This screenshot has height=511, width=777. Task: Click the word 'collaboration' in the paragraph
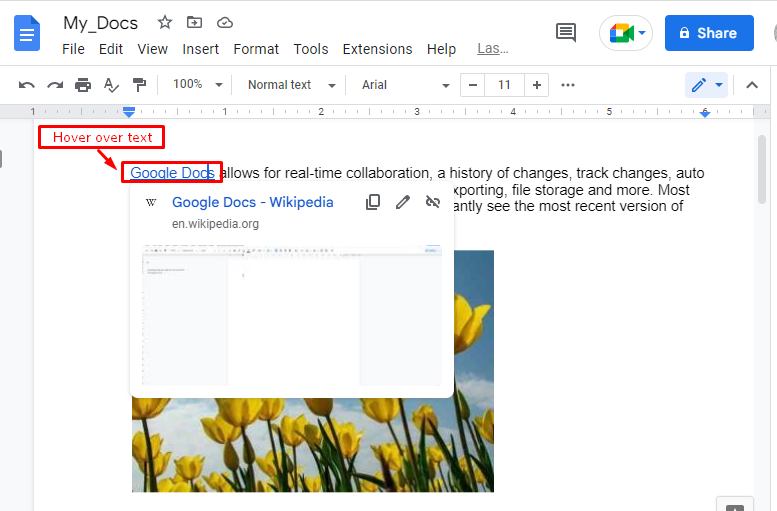pyautogui.click(x=388, y=173)
